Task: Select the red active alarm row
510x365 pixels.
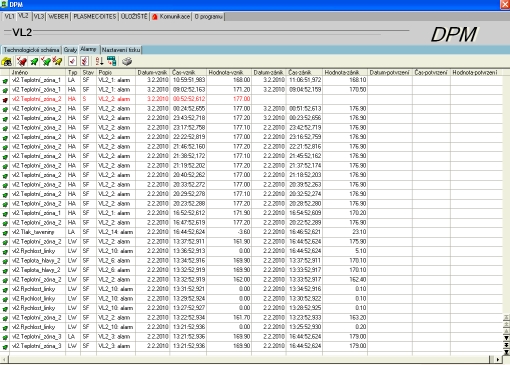Action: click(x=252, y=99)
